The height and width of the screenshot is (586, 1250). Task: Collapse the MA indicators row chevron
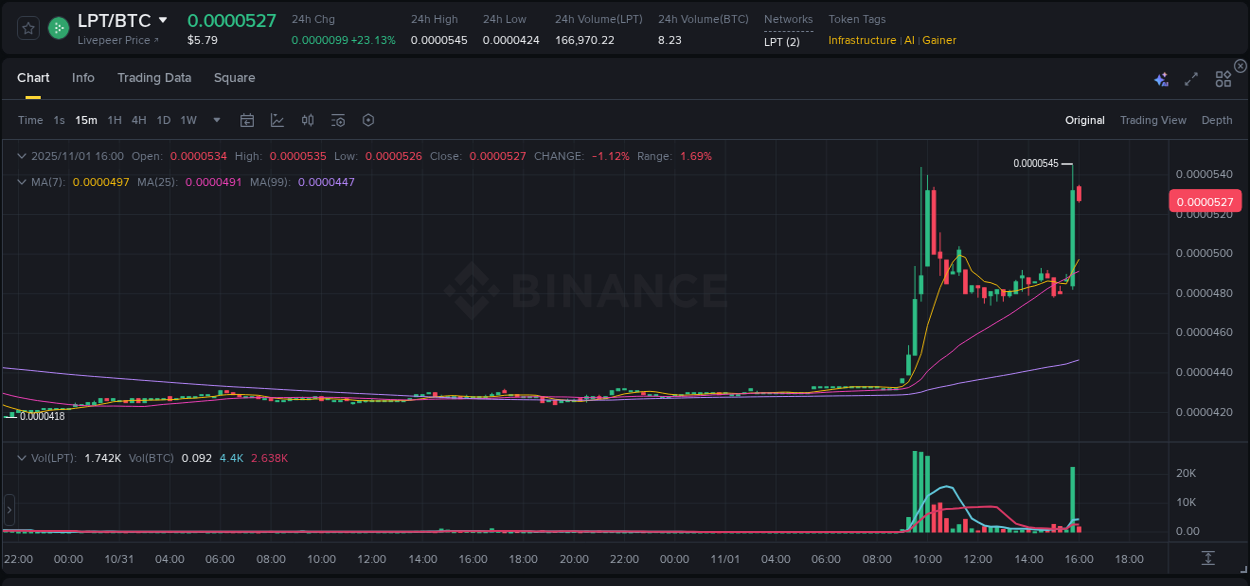click(22, 182)
